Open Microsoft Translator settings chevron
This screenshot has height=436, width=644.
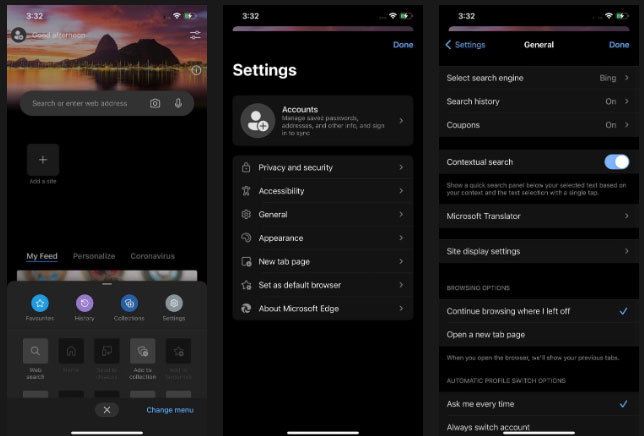(x=627, y=216)
